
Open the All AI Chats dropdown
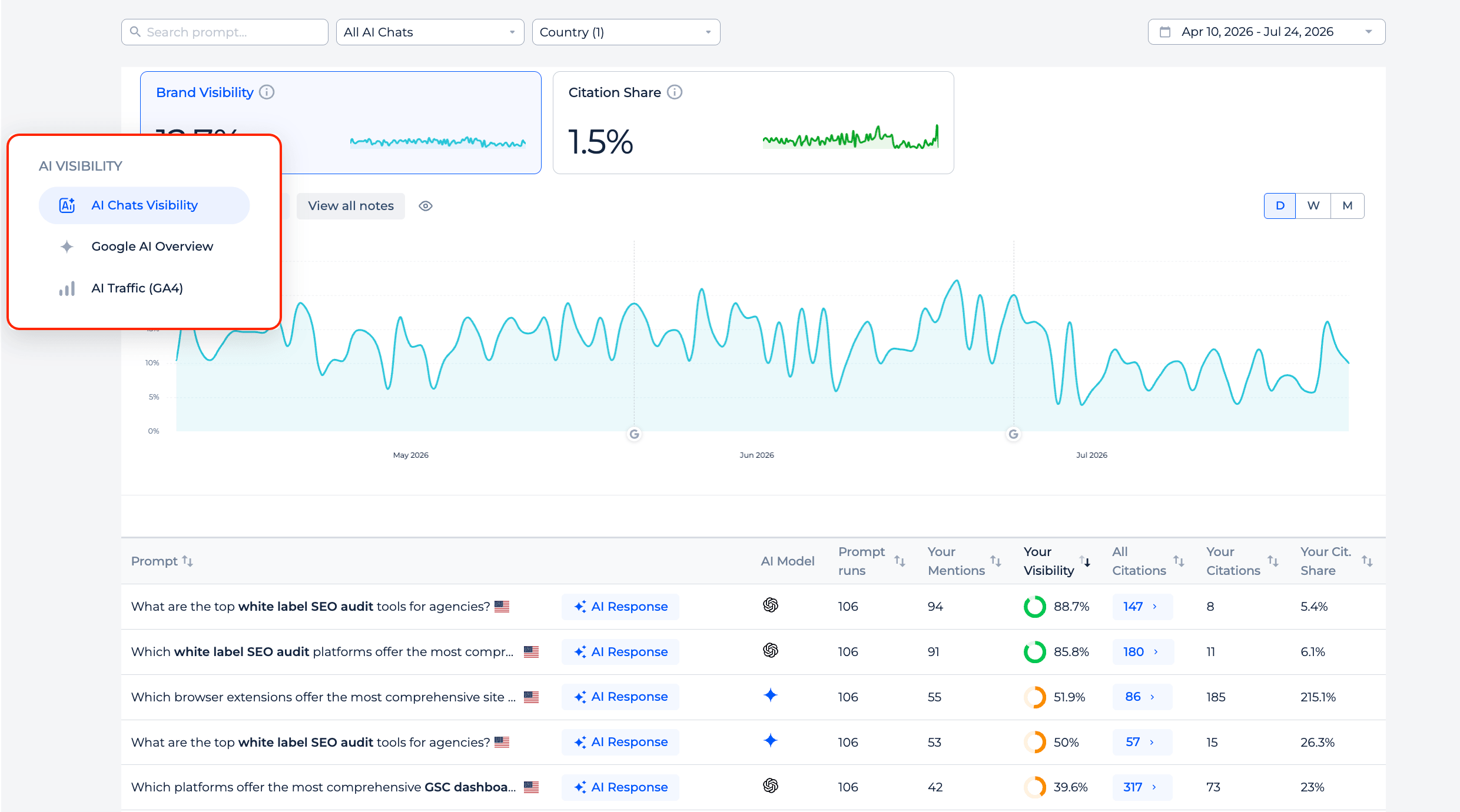(430, 32)
